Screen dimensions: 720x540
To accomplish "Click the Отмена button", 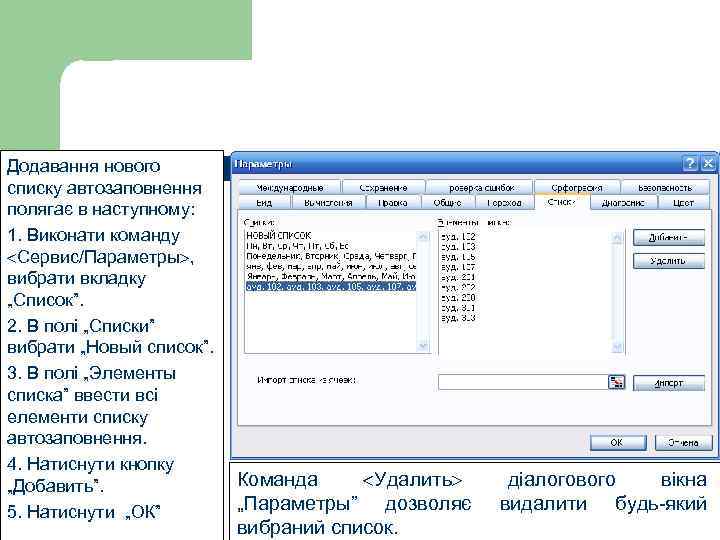I will 683,443.
